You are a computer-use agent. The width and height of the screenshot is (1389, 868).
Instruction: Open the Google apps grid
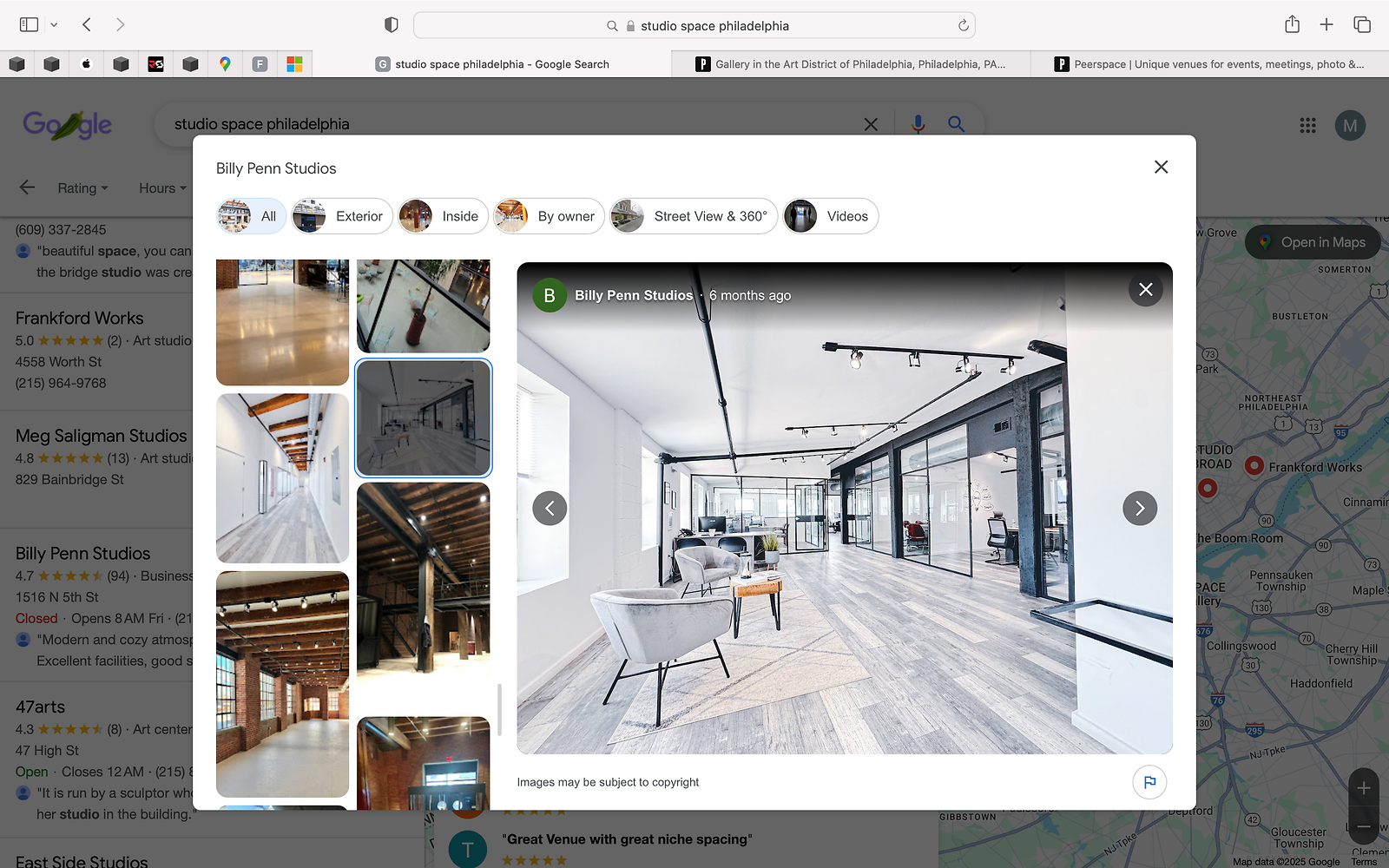tap(1307, 126)
